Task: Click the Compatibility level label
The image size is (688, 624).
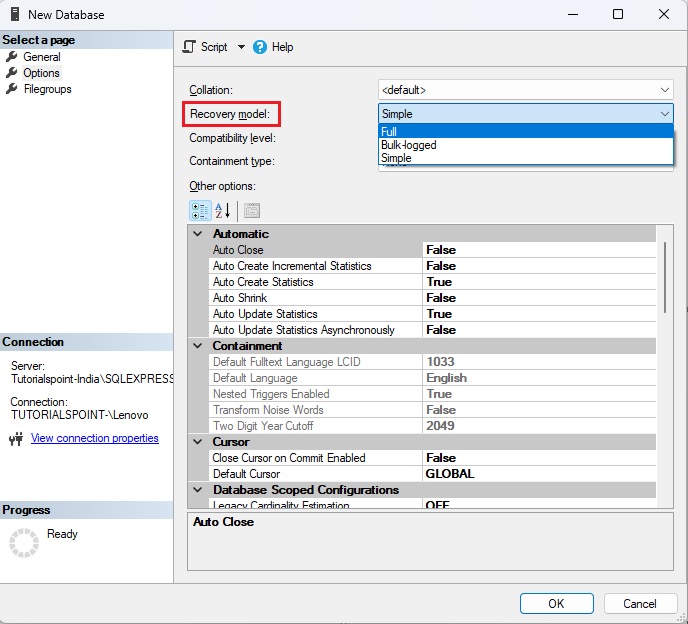Action: 233,138
